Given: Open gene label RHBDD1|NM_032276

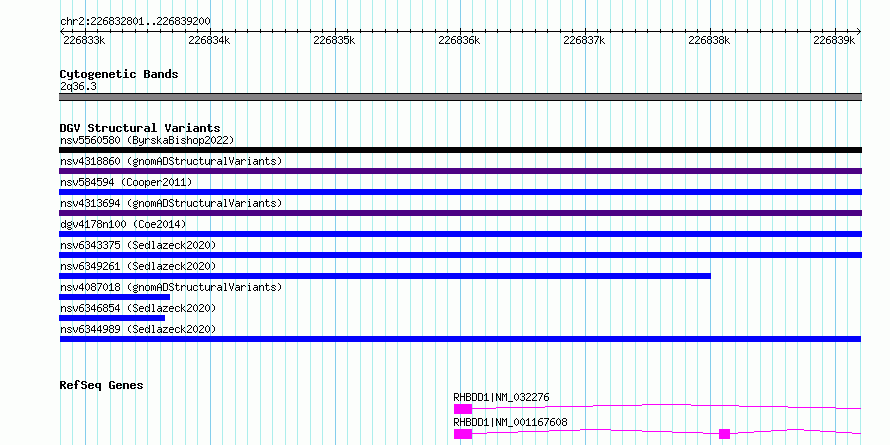Looking at the screenshot, I should coord(501,397).
